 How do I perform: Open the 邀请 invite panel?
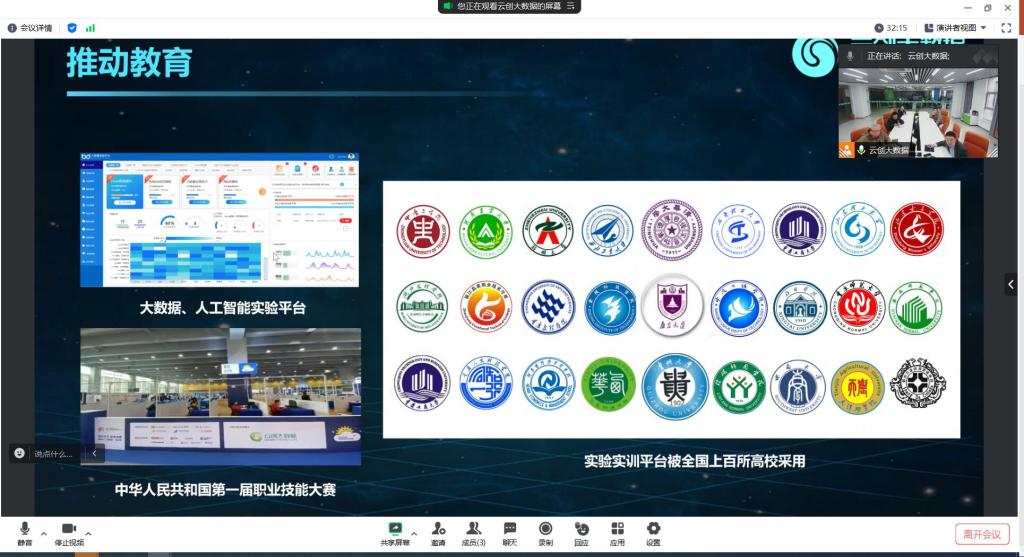coord(438,533)
